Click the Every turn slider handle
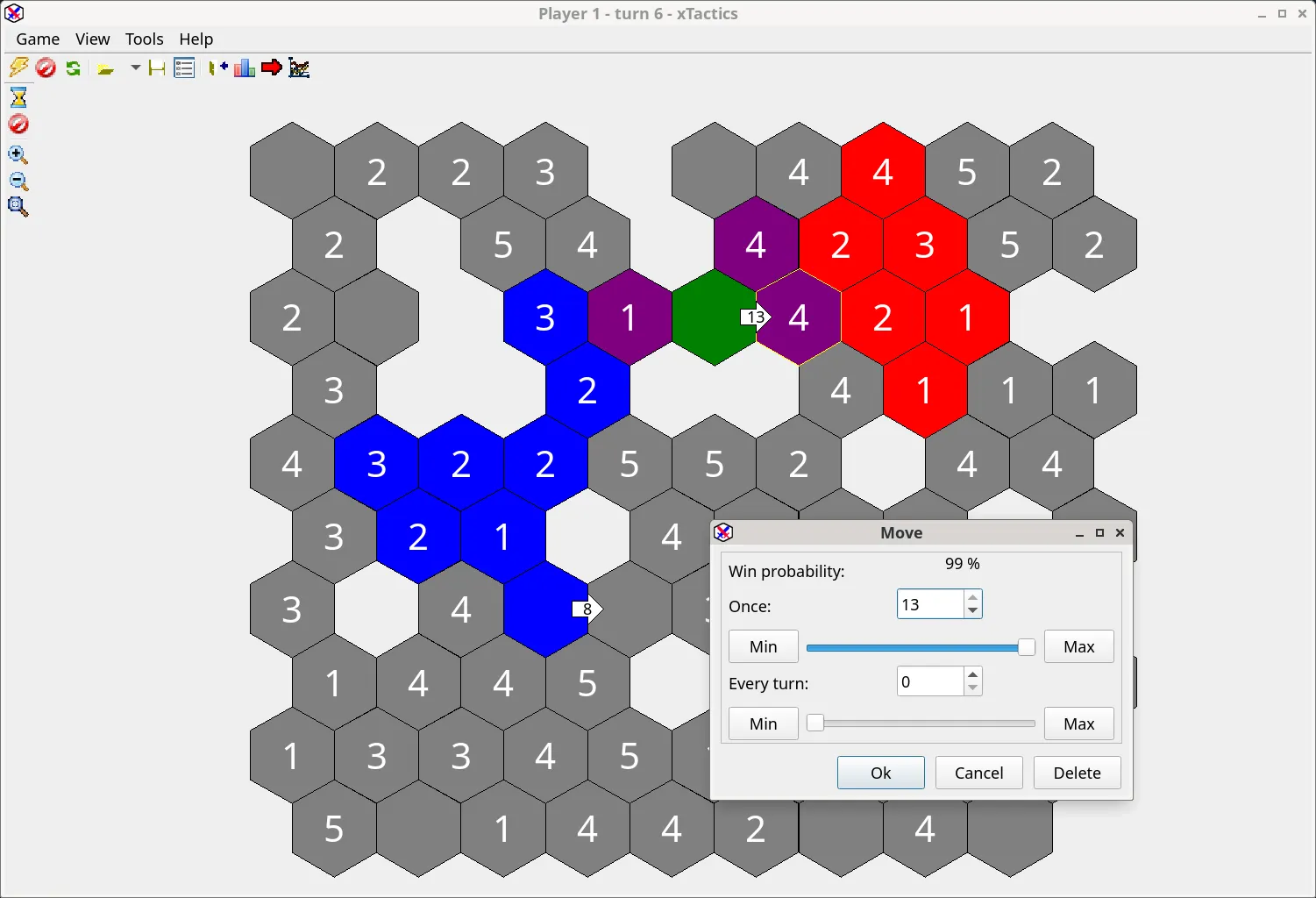The width and height of the screenshot is (1316, 898). [x=815, y=723]
